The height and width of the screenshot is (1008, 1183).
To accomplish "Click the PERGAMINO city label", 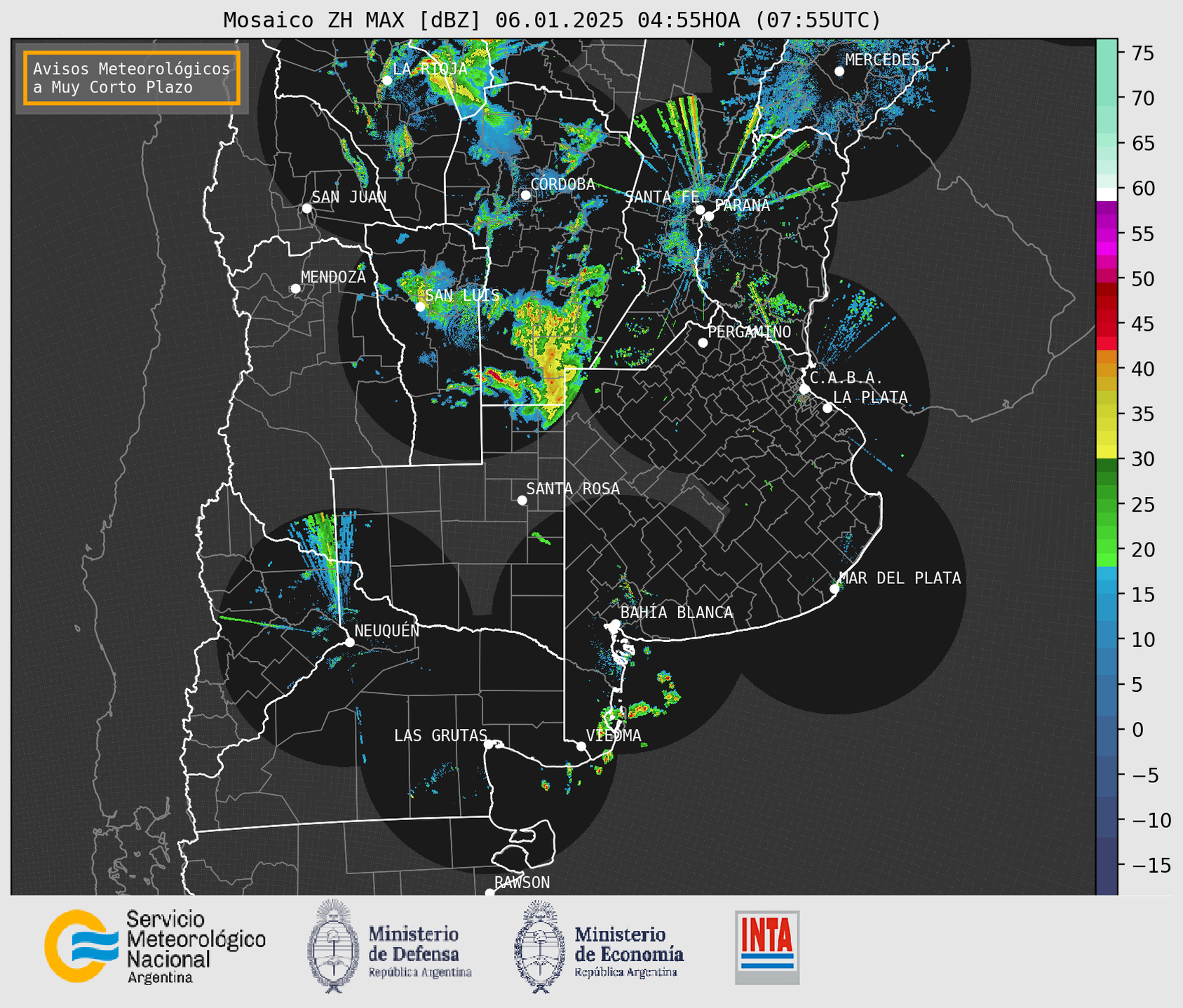I will click(750, 332).
